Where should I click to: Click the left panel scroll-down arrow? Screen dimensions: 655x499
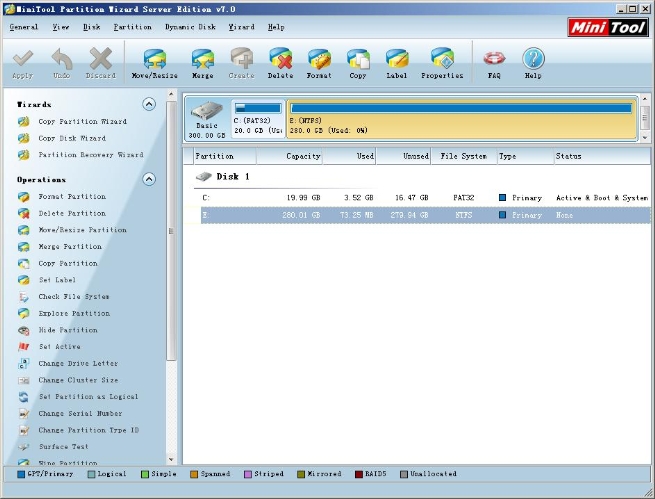click(171, 459)
